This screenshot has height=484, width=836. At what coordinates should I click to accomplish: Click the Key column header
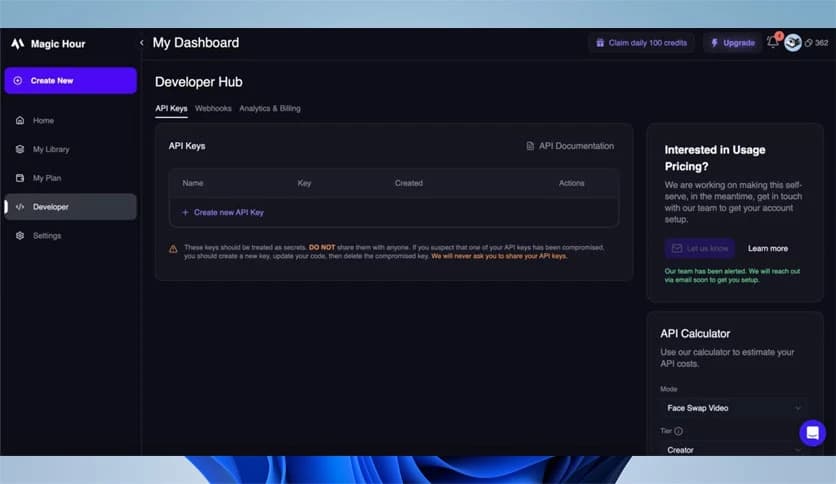pyautogui.click(x=304, y=183)
